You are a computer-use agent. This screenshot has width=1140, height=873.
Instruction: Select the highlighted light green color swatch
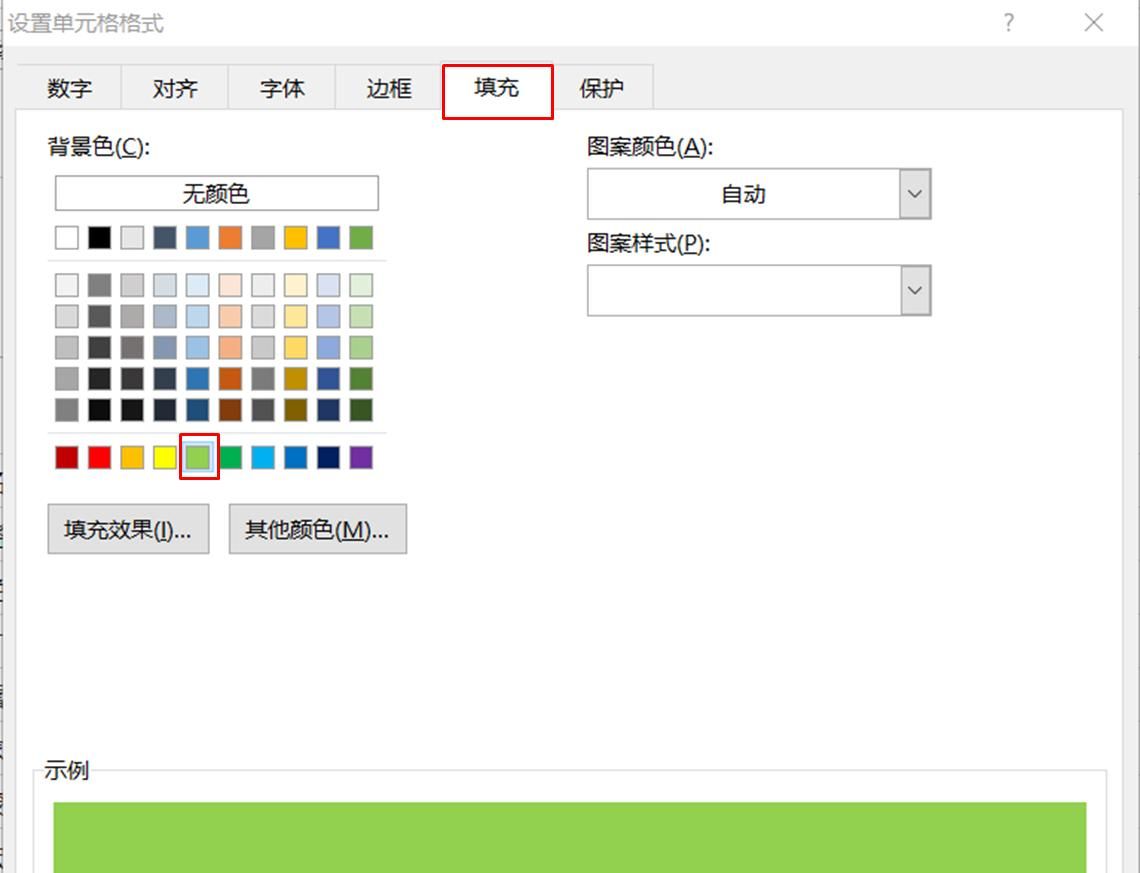(196, 457)
